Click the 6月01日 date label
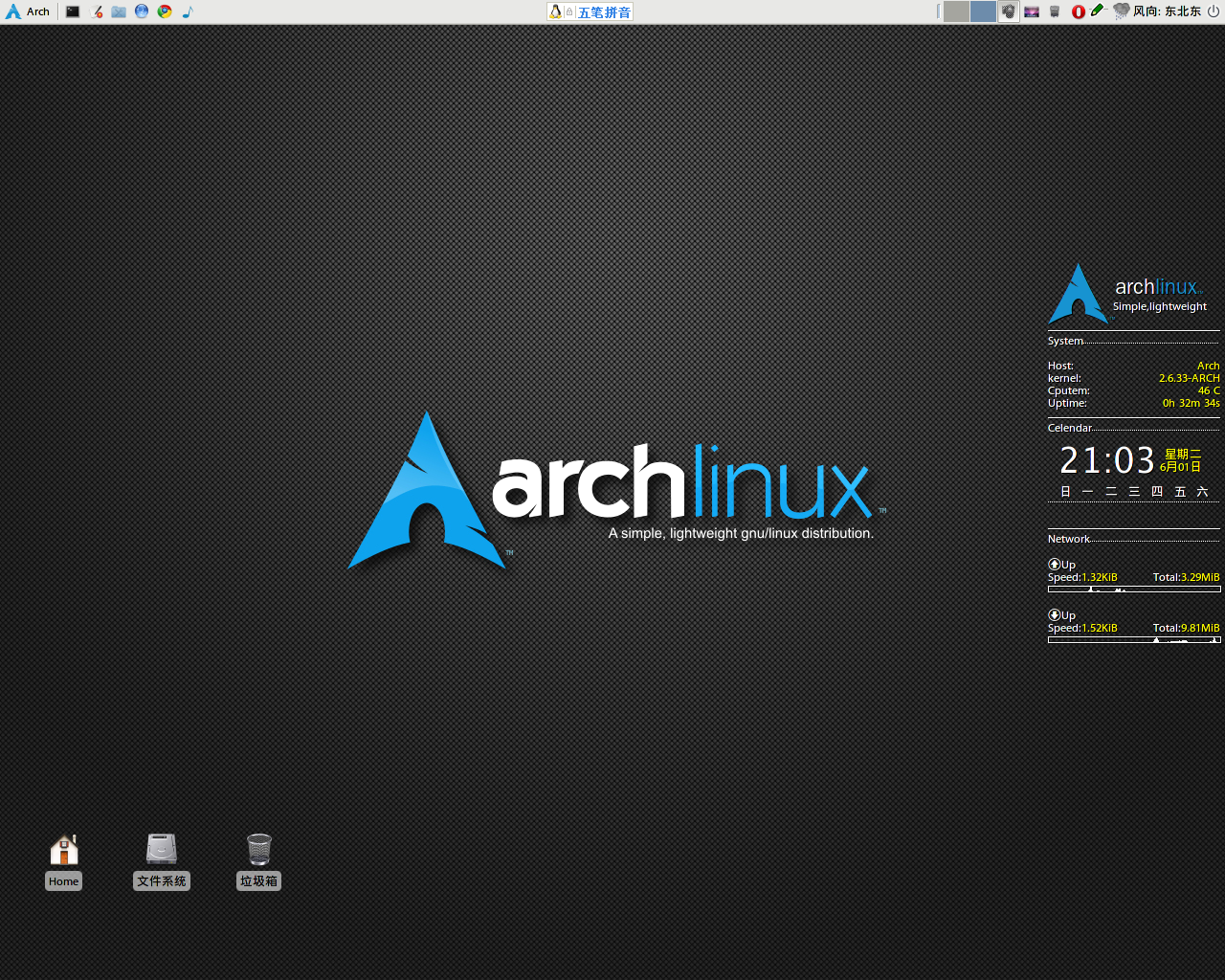1225x980 pixels. click(x=1180, y=467)
